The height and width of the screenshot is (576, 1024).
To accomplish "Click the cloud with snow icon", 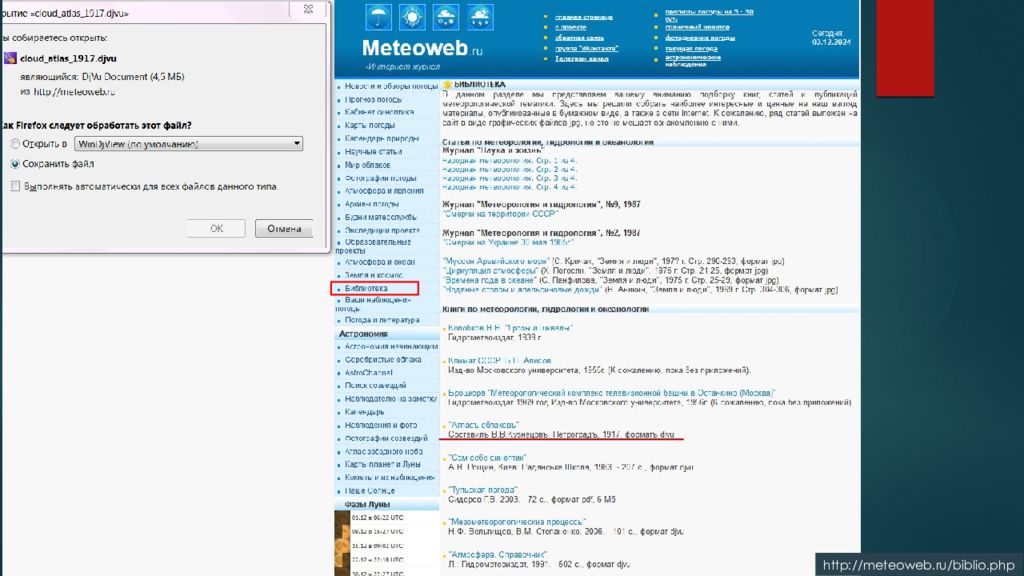I will 446,18.
